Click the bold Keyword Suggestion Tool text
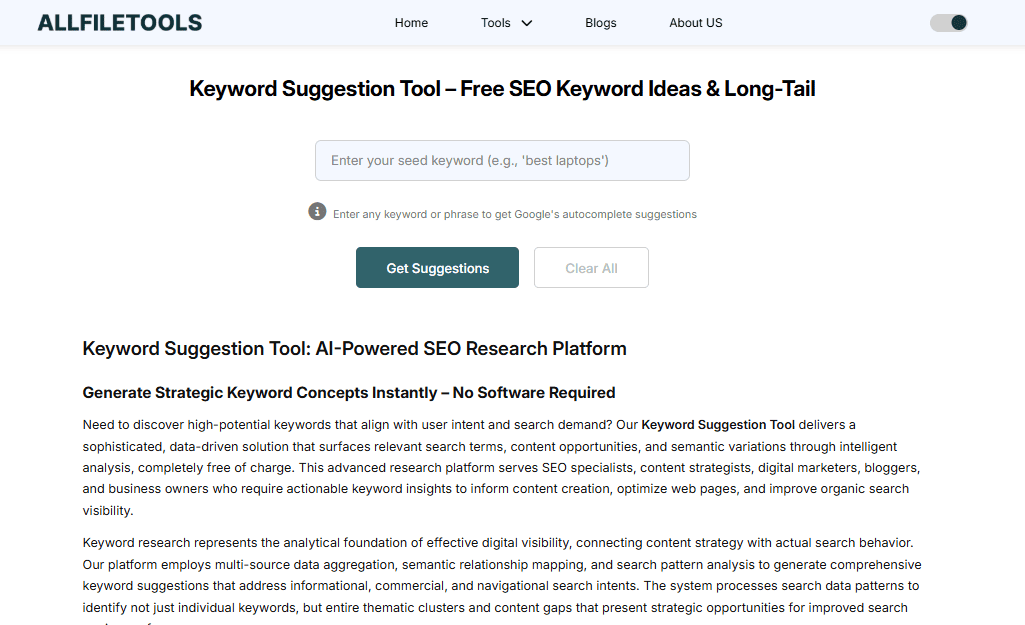This screenshot has height=625, width=1025. pos(718,425)
